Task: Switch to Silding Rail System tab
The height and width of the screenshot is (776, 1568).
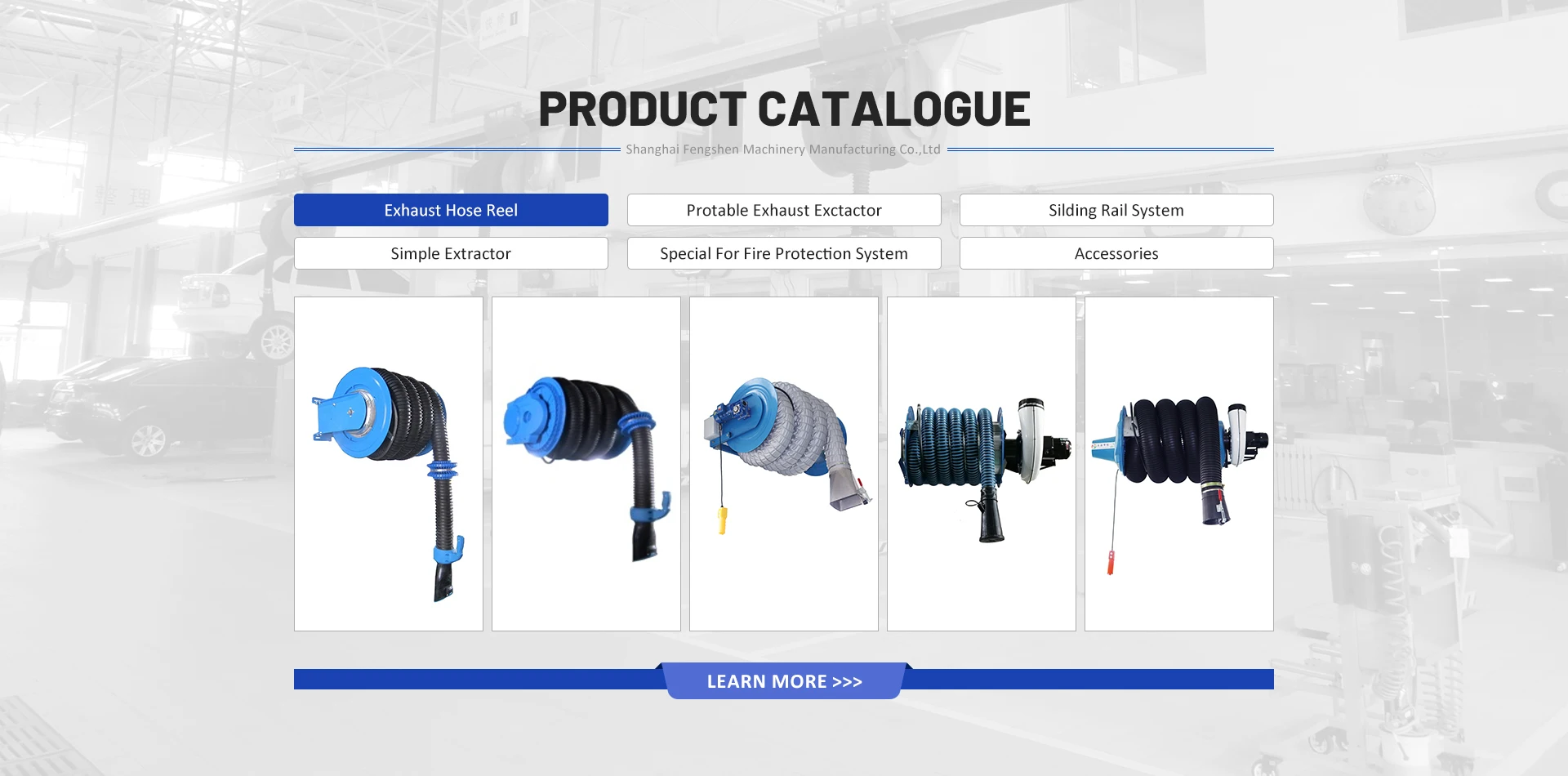Action: pos(1116,210)
